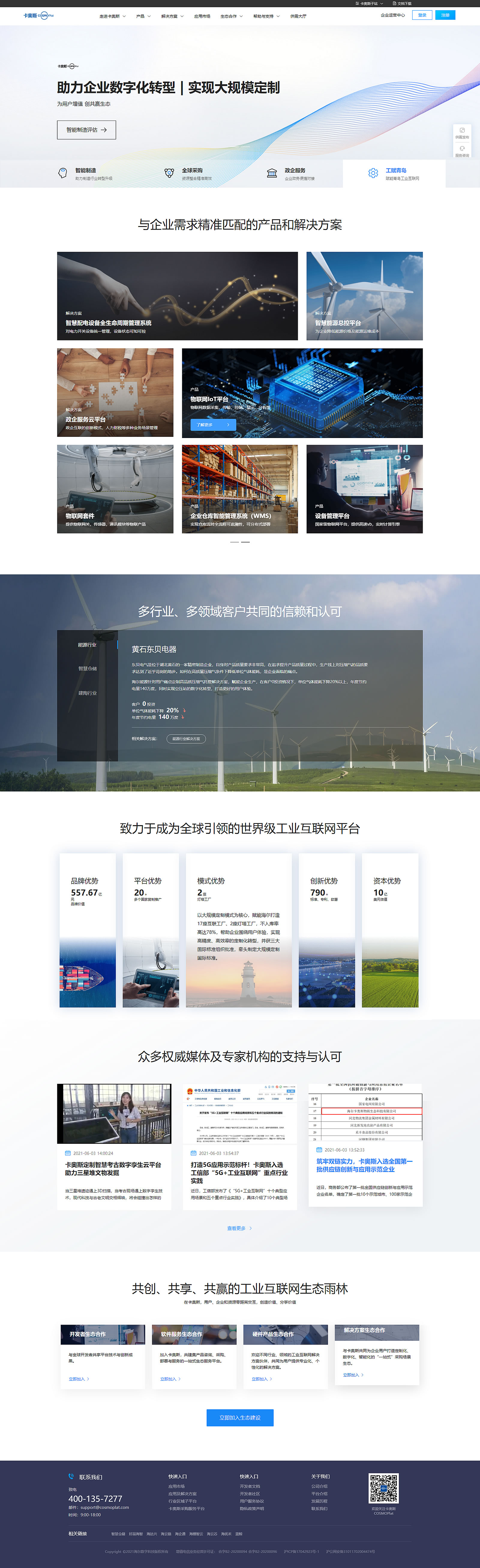Click the 卡奥斯 COSMOPlat logo in header

(x=38, y=16)
